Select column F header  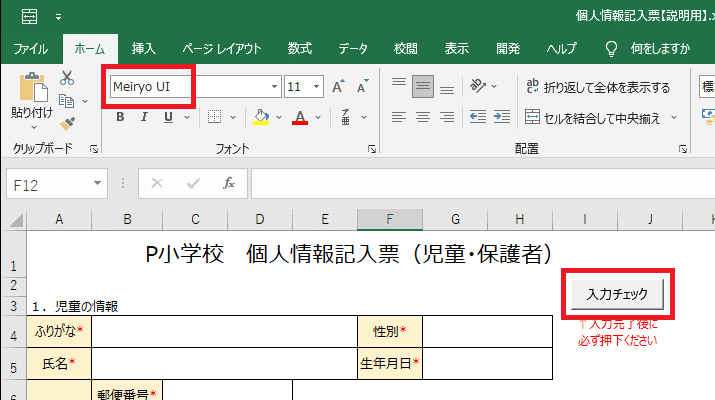(390, 219)
